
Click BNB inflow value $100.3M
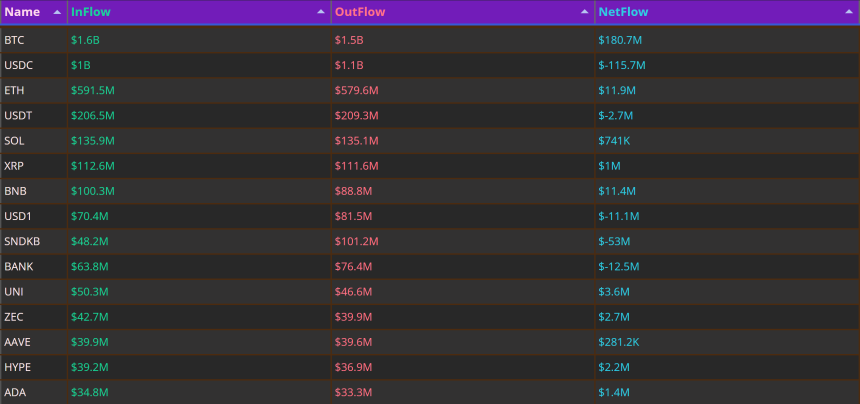click(93, 191)
